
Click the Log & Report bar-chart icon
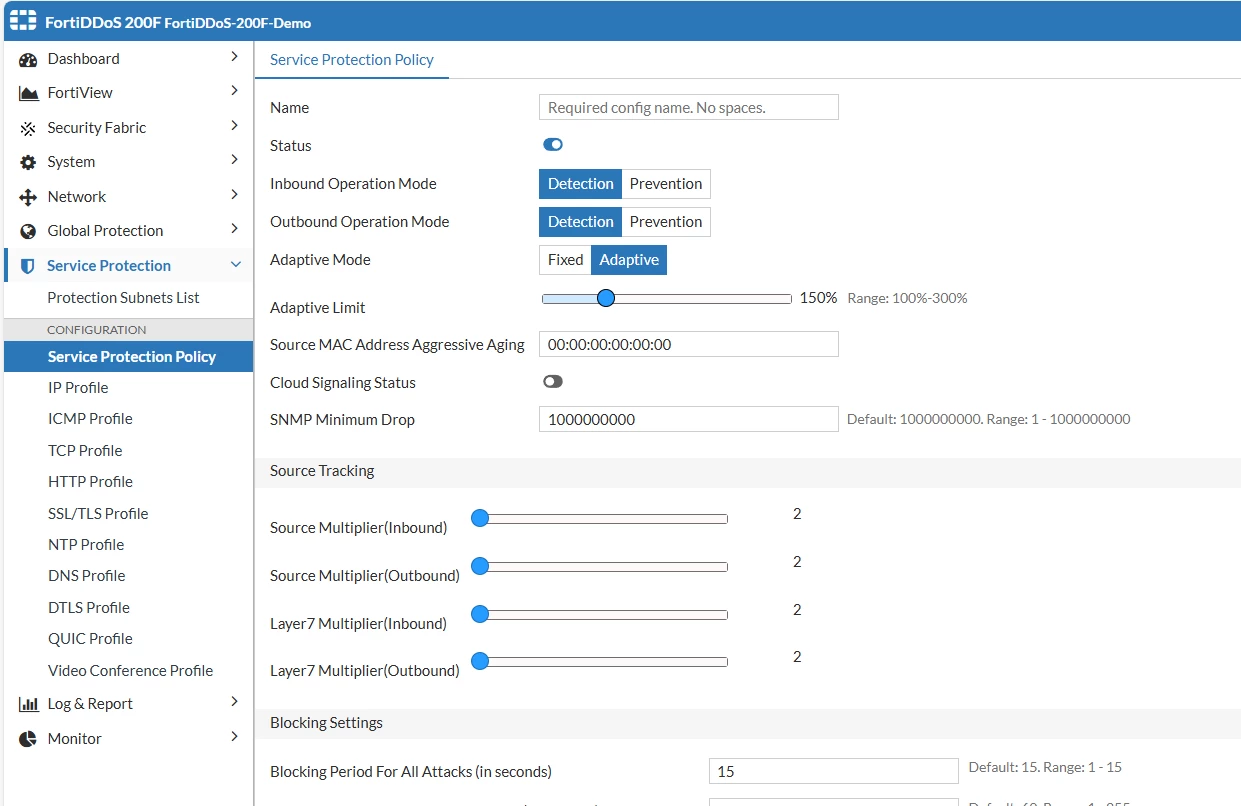click(x=28, y=704)
